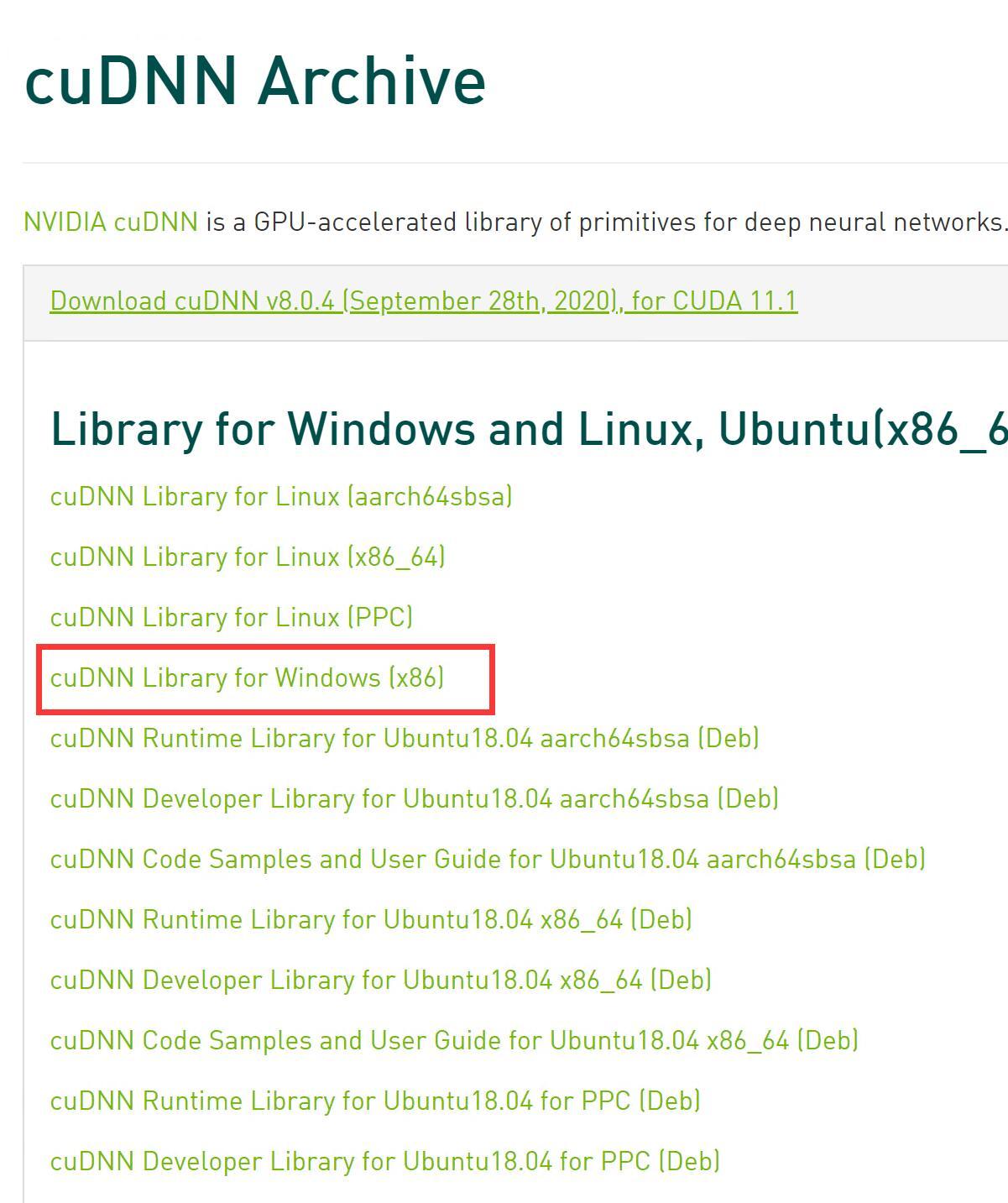1008x1203 pixels.
Task: Download cuDNN Library for Linux (x86_64)
Action: [248, 557]
